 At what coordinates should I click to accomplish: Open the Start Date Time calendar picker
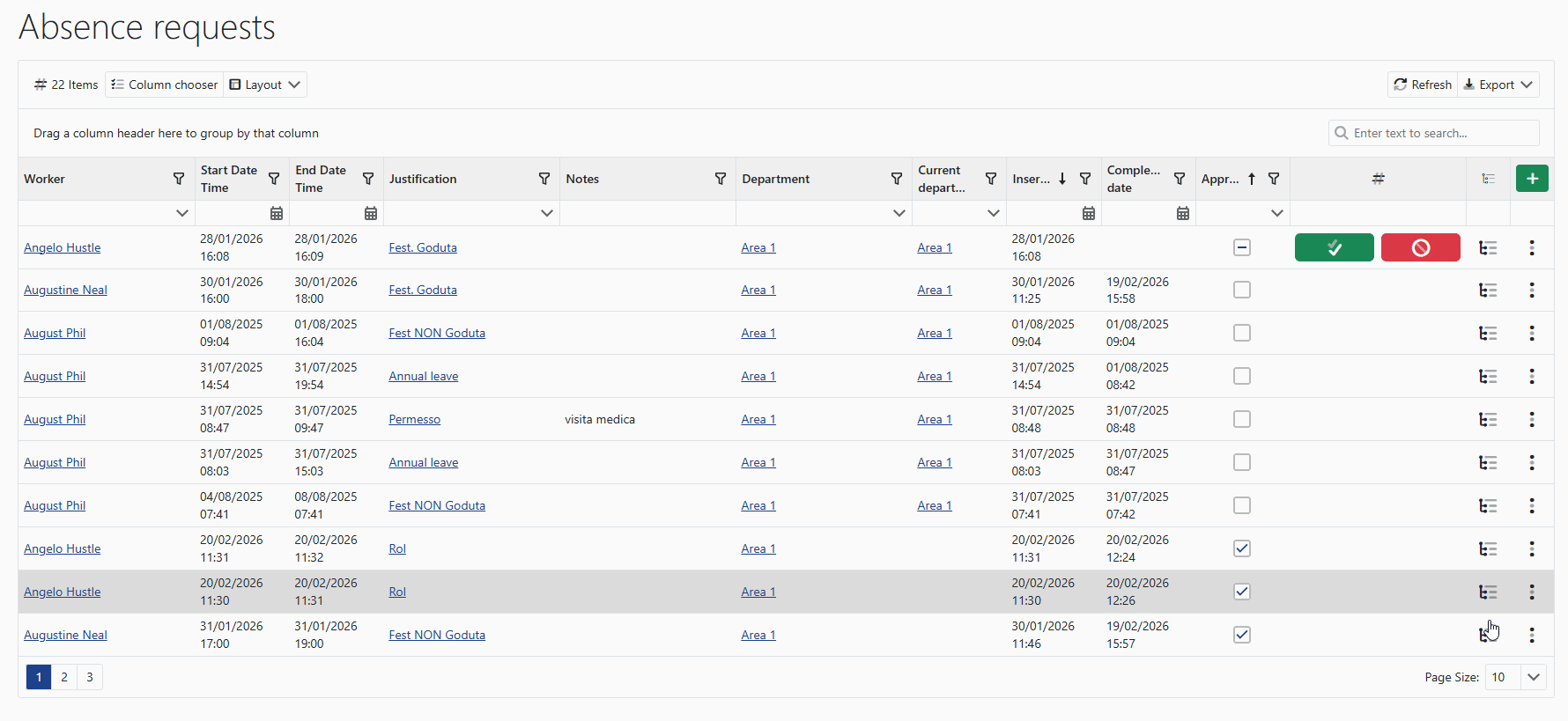tap(277, 213)
